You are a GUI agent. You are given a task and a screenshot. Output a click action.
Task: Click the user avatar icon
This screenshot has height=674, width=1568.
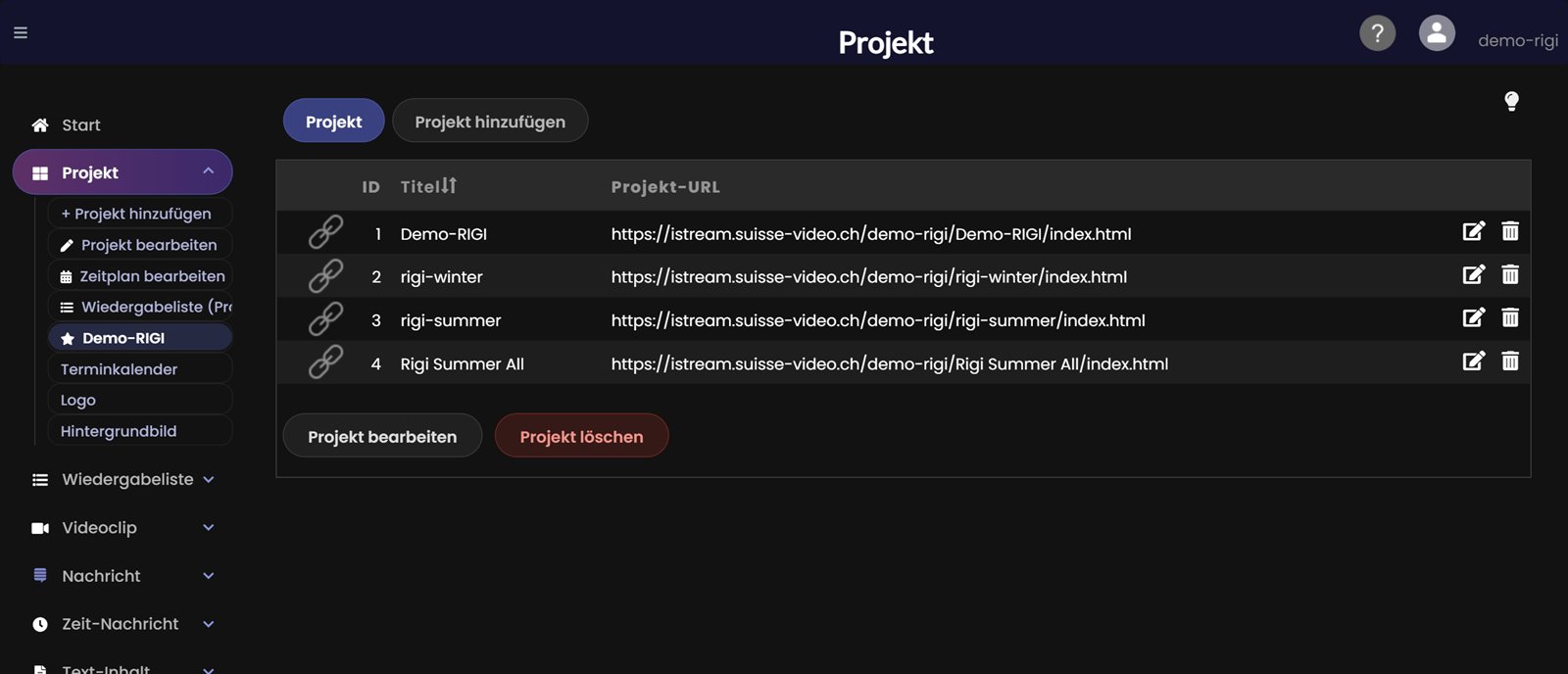1437,33
